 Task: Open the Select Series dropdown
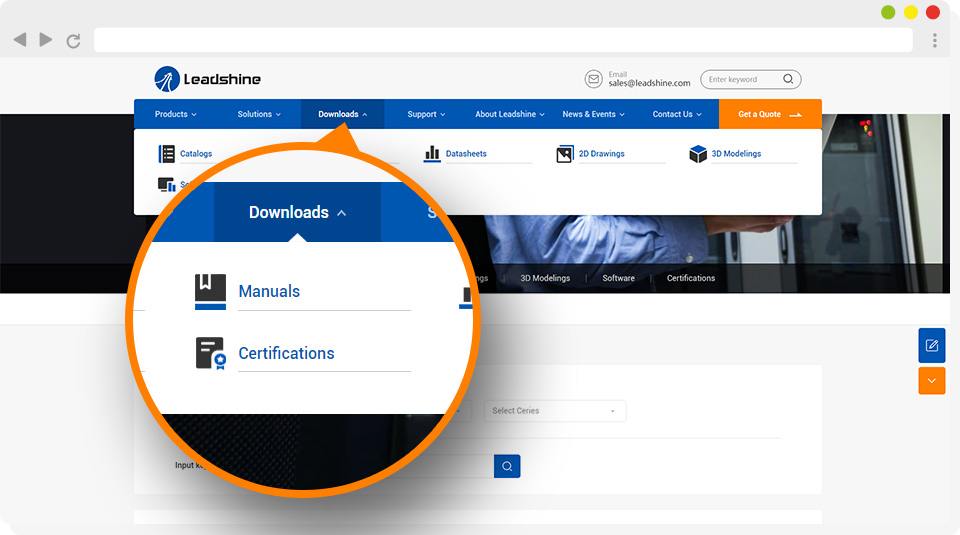point(555,411)
